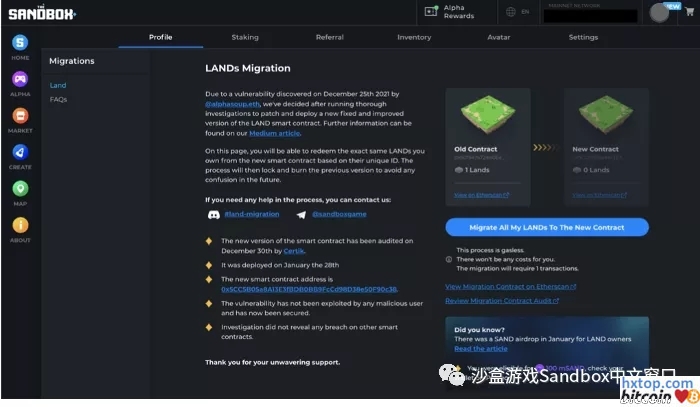Viewport: 700px width, 407px height.
Task: Open the Market sidebar icon
Action: point(20,119)
